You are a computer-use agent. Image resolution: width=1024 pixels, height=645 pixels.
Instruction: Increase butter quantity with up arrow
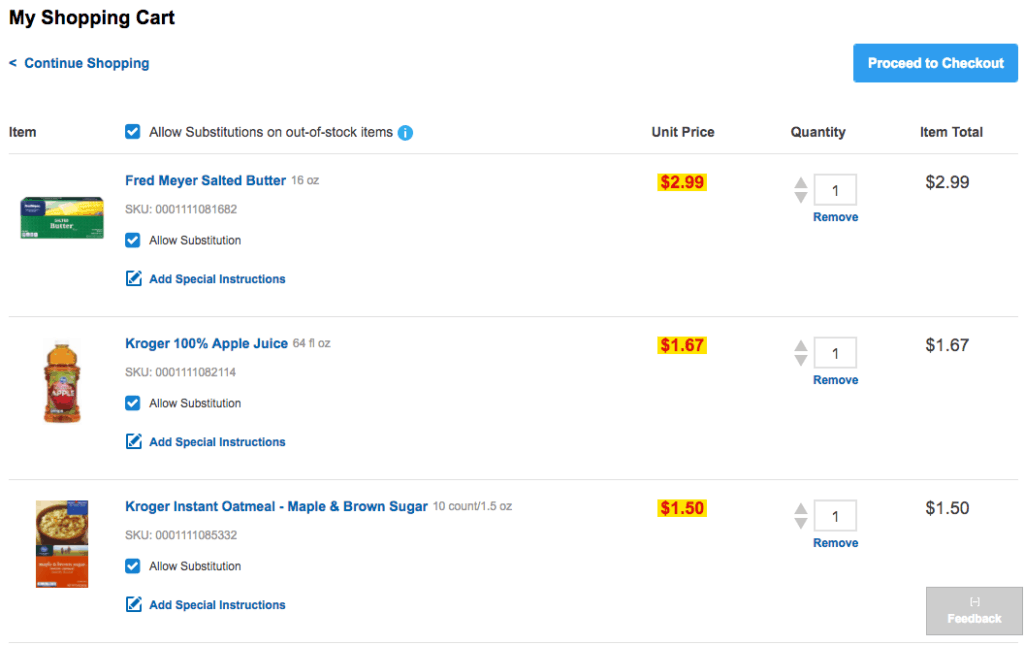[x=801, y=183]
